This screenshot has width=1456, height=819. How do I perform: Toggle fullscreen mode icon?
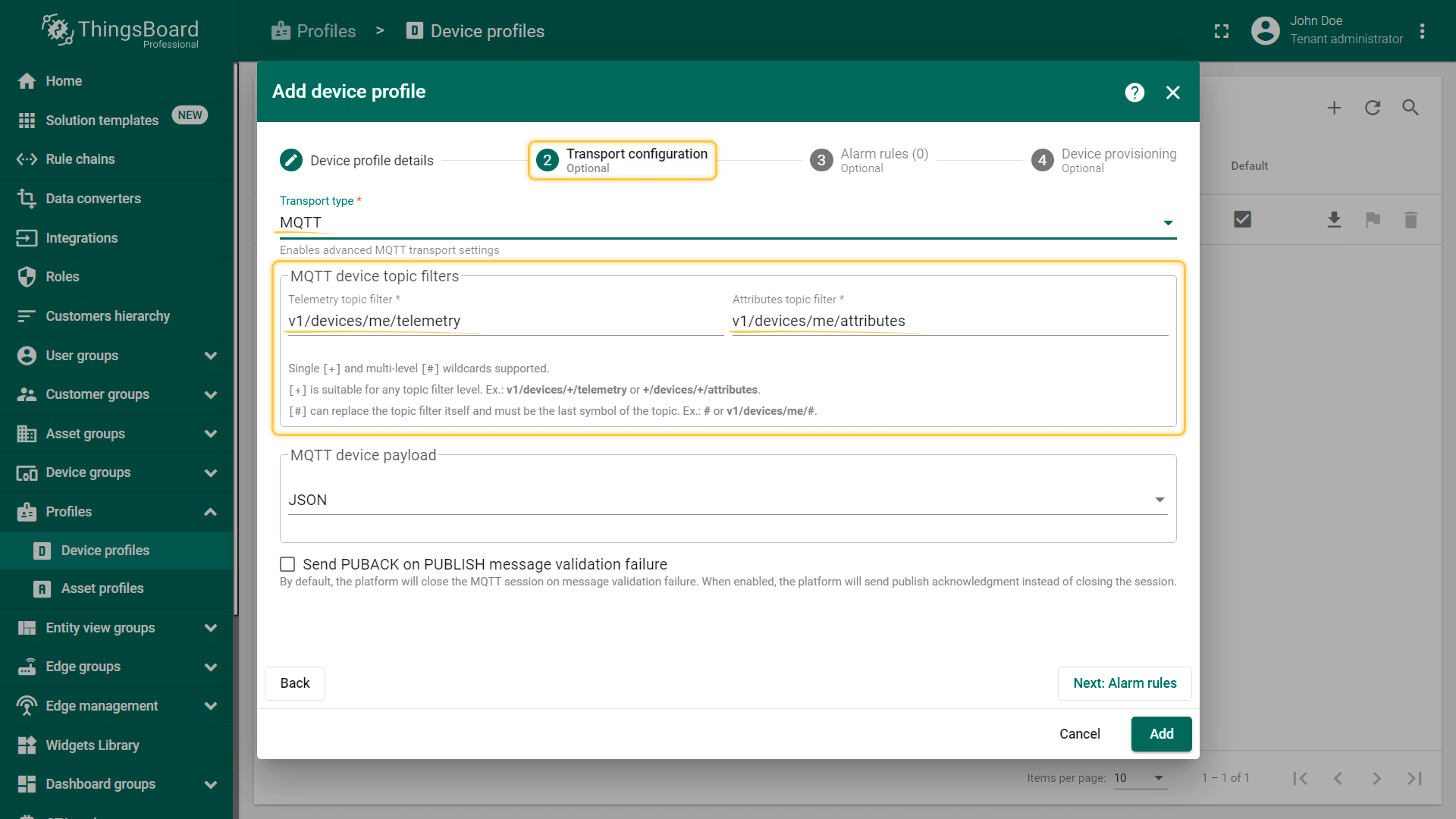(x=1222, y=31)
